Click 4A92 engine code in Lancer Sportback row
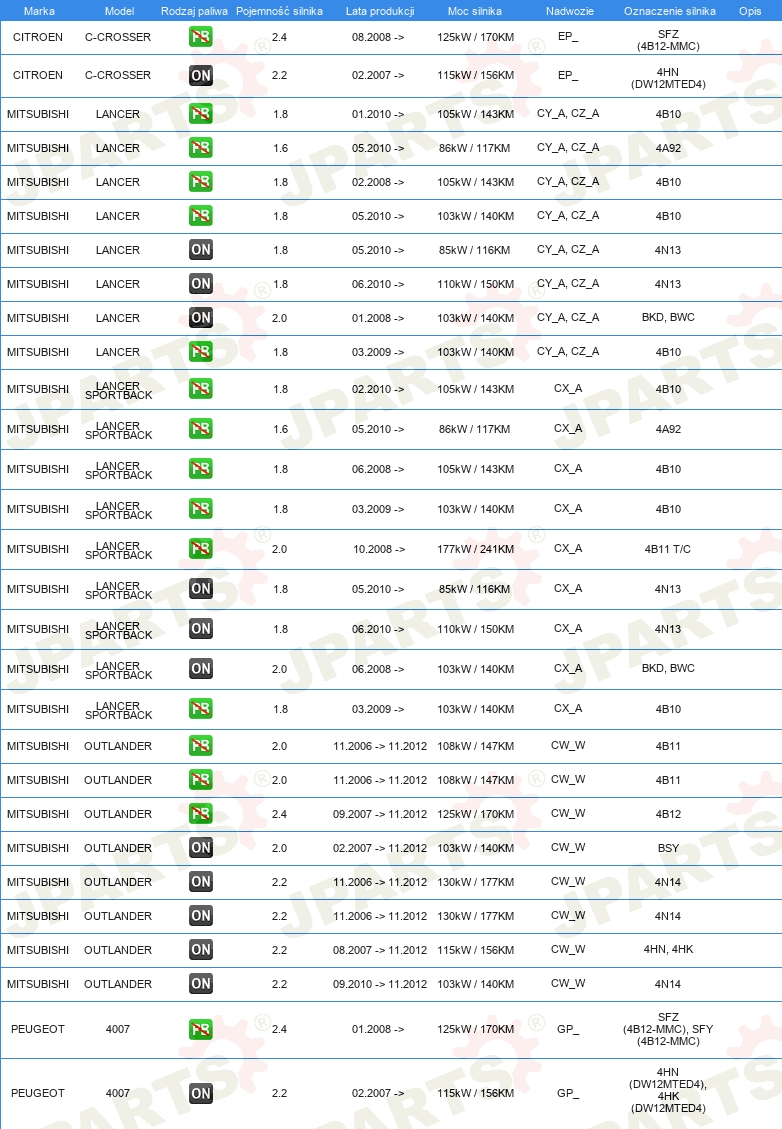Image resolution: width=782 pixels, height=1129 pixels. pos(668,429)
